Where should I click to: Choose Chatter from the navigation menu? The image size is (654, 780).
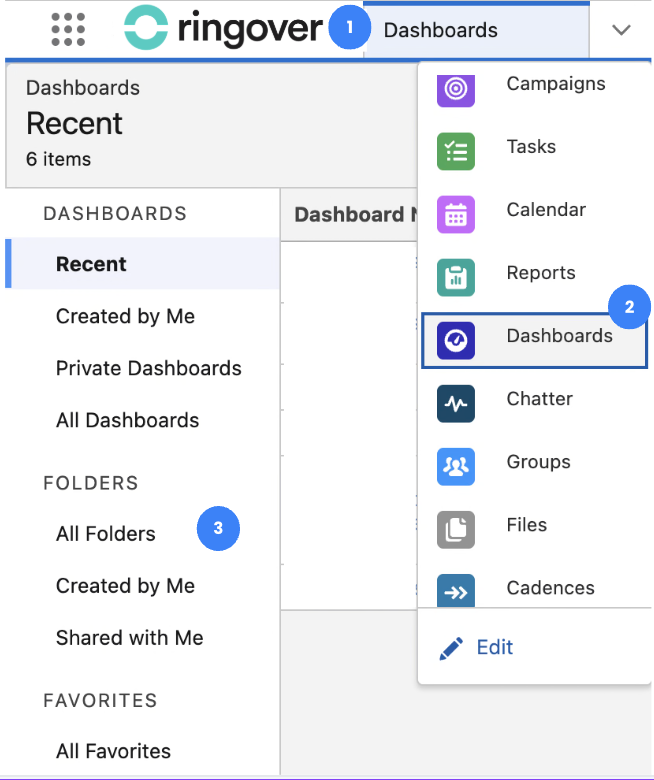(539, 399)
